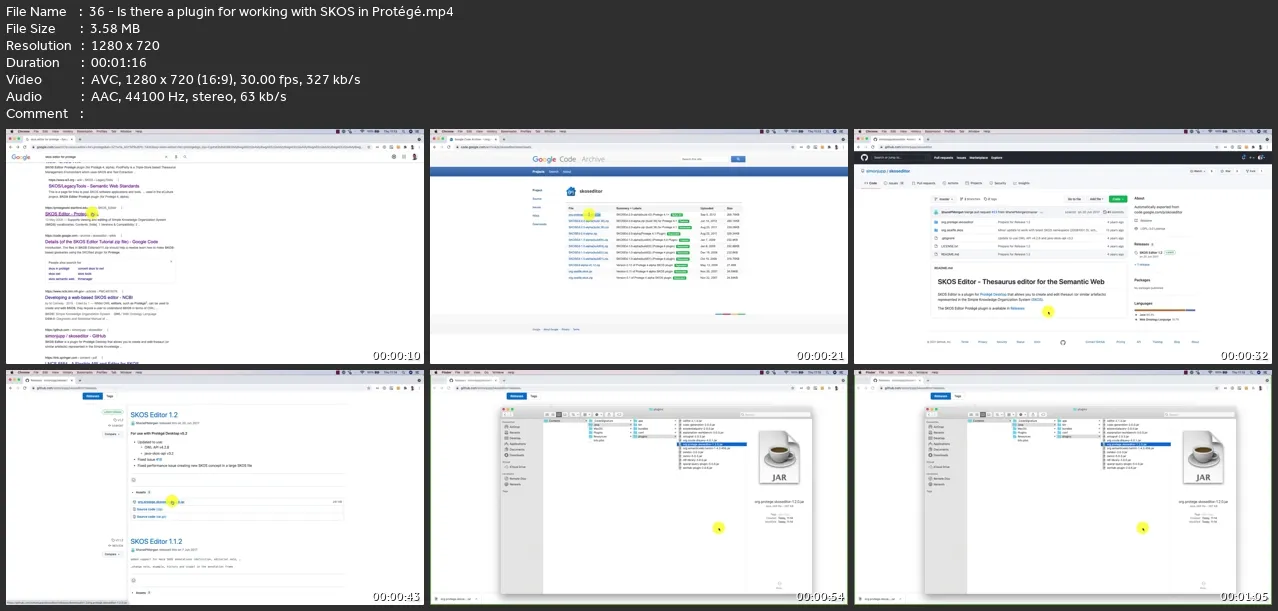
Task: Open 'Downloads' in the Google Code Archive sidebar
Action: [539, 224]
